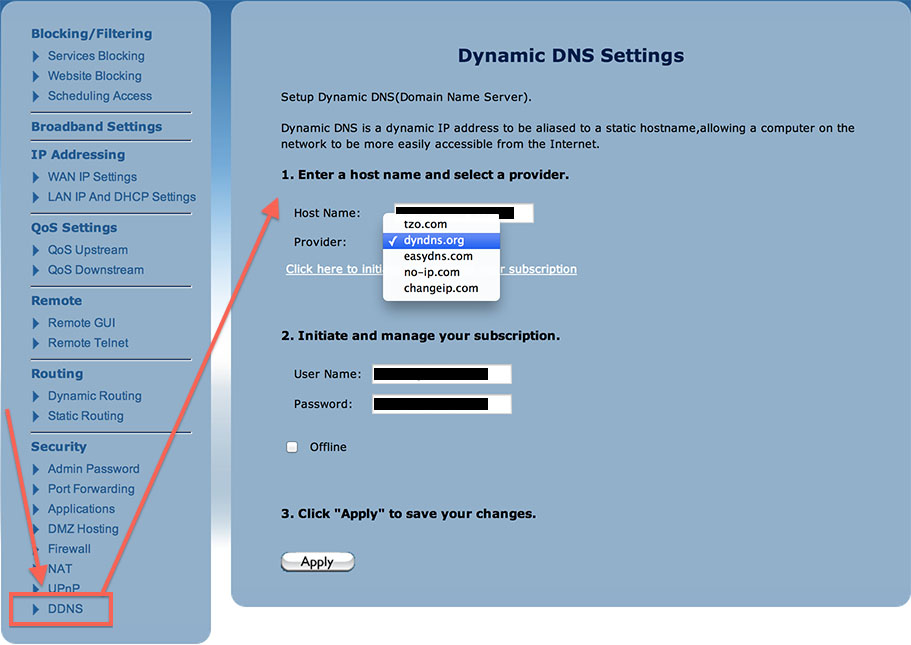Click the arrow icon beside Dynamic Routing
911x645 pixels.
pyautogui.click(x=36, y=396)
